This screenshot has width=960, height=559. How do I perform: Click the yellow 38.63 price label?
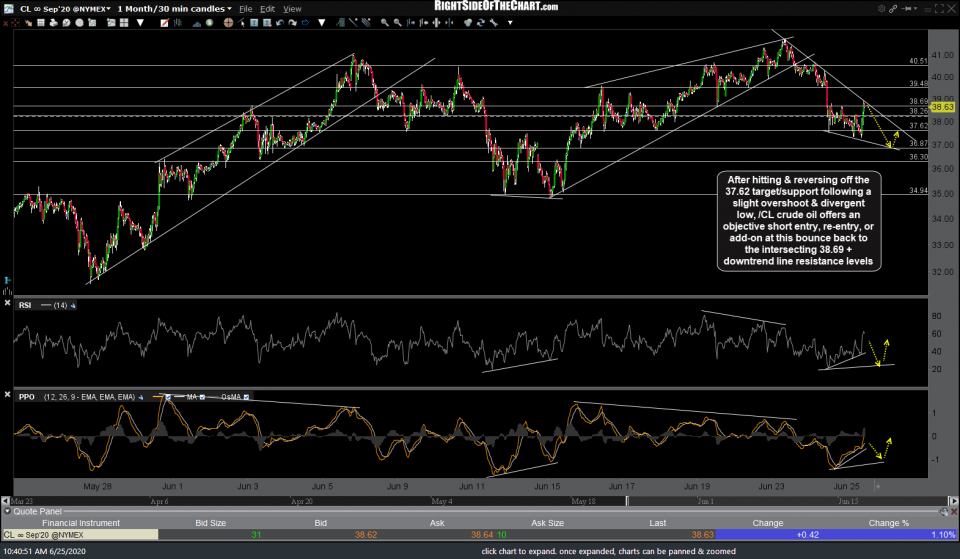coord(943,106)
